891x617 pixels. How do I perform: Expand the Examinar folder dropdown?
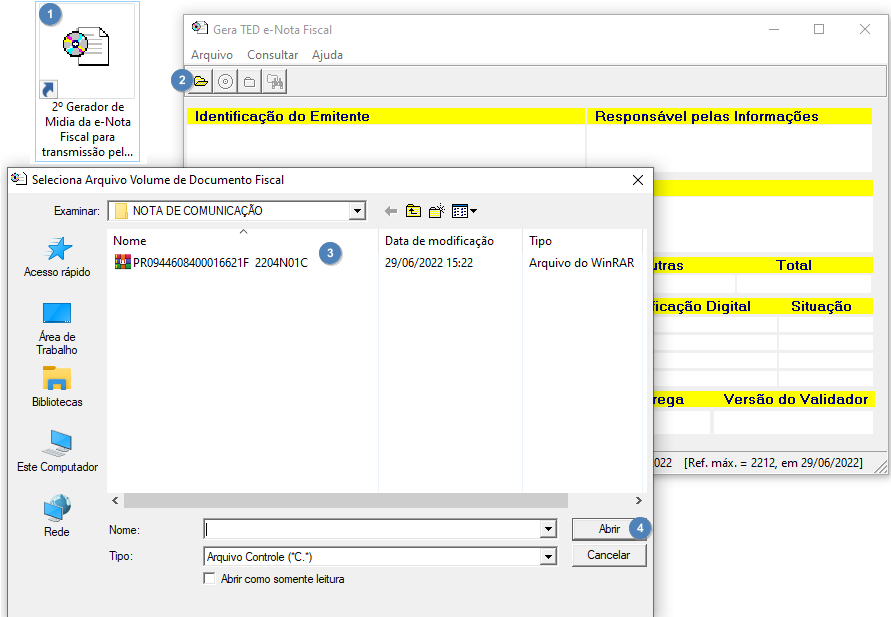(x=357, y=211)
